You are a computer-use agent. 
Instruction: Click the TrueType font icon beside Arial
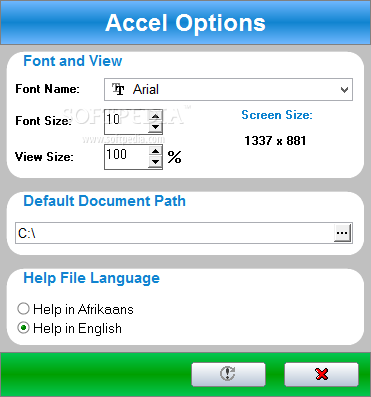(x=118, y=89)
